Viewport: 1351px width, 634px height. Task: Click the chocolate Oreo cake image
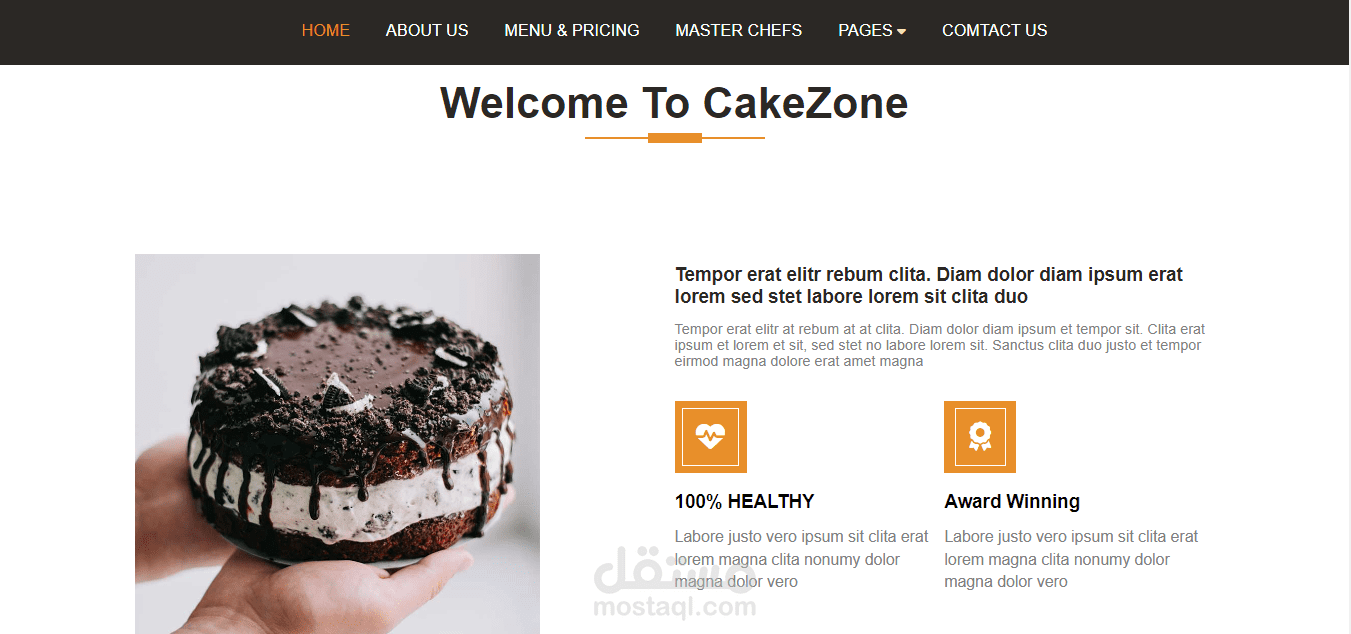(x=337, y=444)
